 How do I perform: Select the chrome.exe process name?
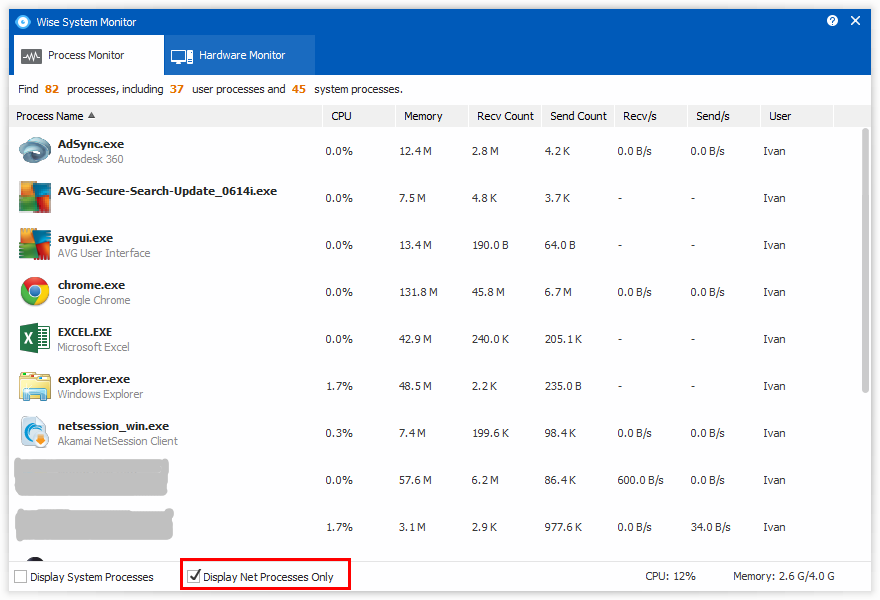point(91,285)
